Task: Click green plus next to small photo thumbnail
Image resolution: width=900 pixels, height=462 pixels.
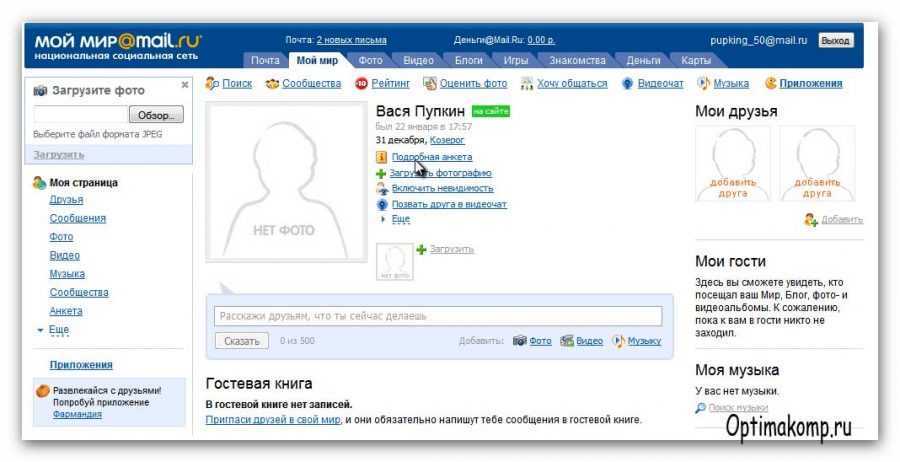Action: point(421,249)
